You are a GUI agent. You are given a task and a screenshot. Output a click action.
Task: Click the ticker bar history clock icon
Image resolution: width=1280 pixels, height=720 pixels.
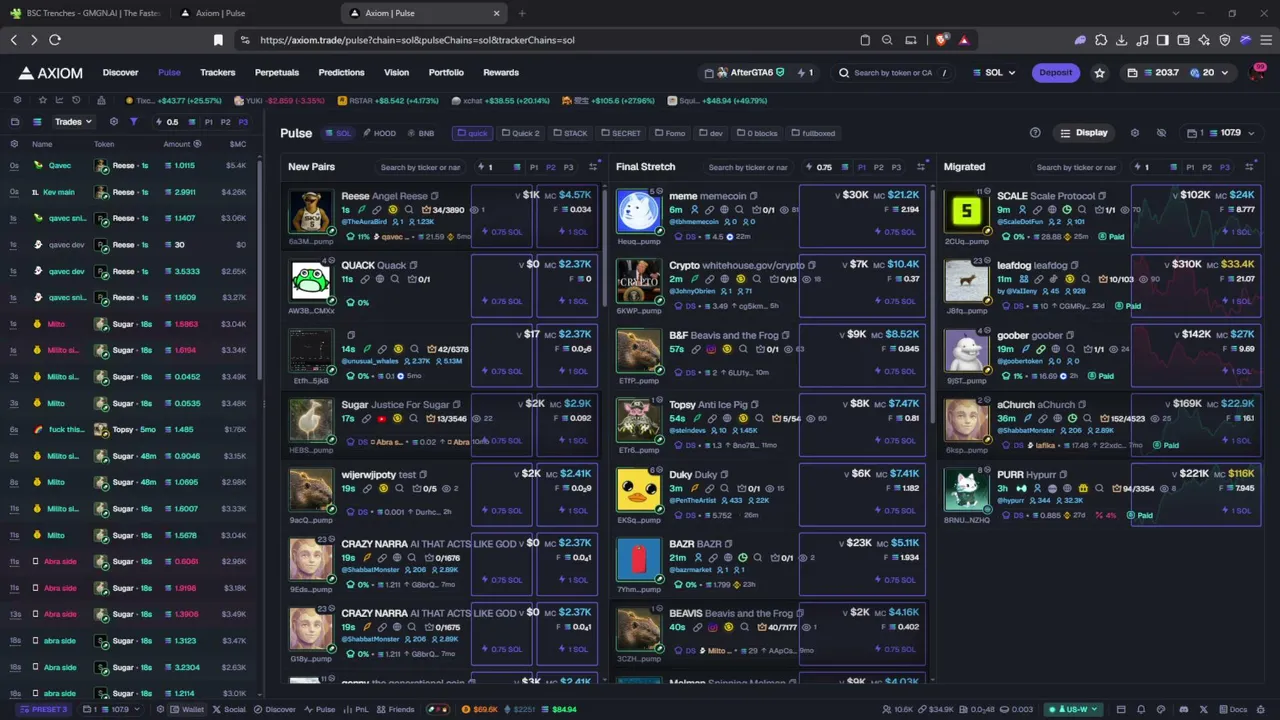click(76, 100)
